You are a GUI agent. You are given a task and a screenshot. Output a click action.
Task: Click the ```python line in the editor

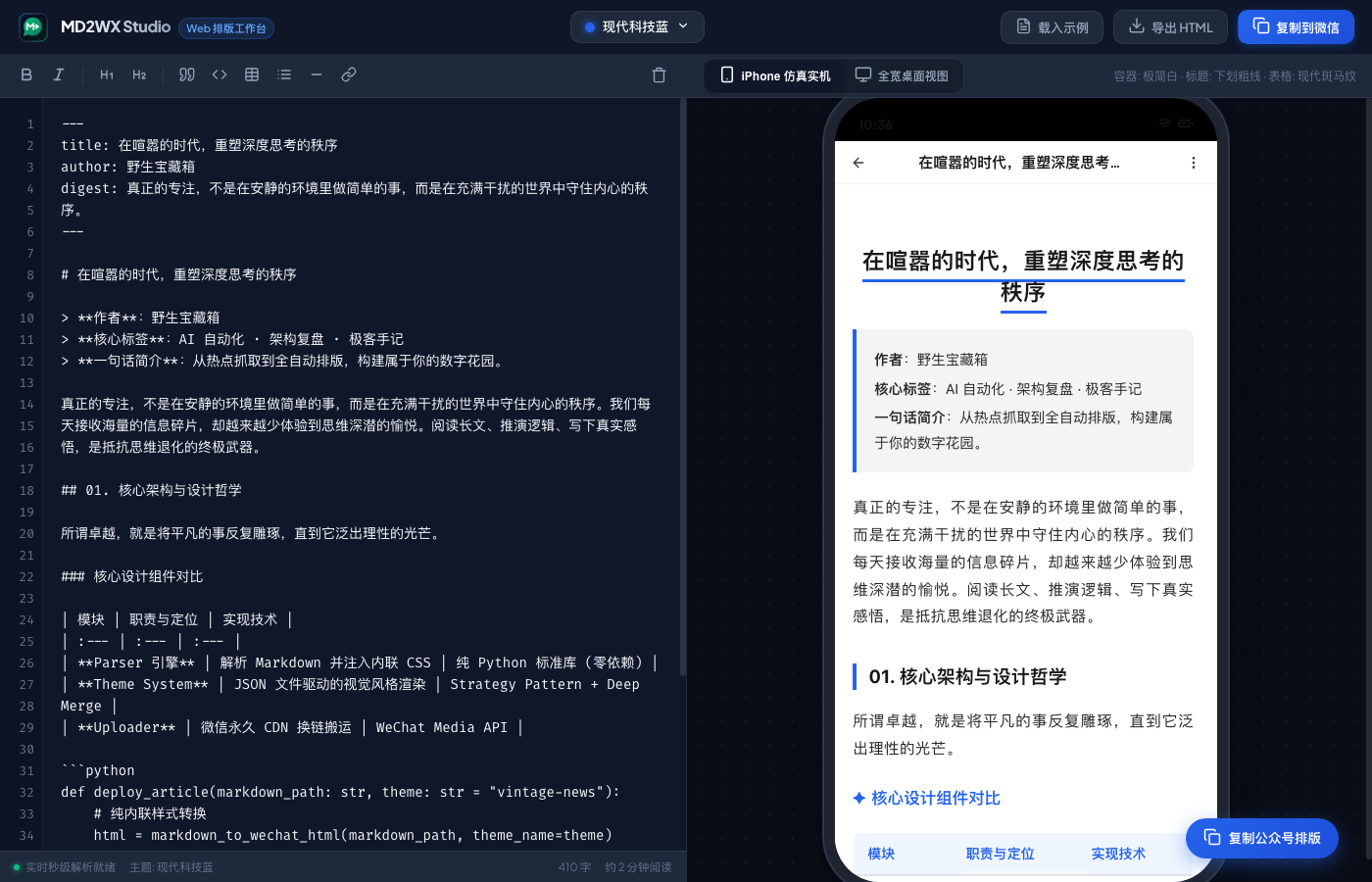click(98, 770)
